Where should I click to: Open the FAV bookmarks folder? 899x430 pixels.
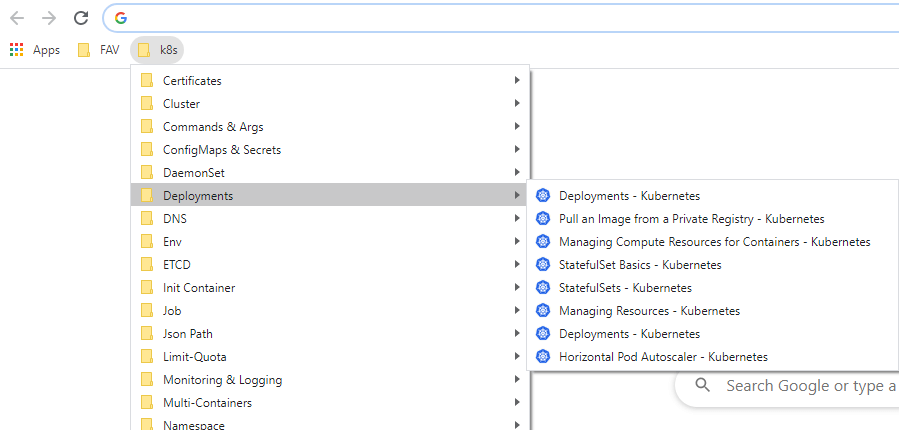[x=99, y=50]
